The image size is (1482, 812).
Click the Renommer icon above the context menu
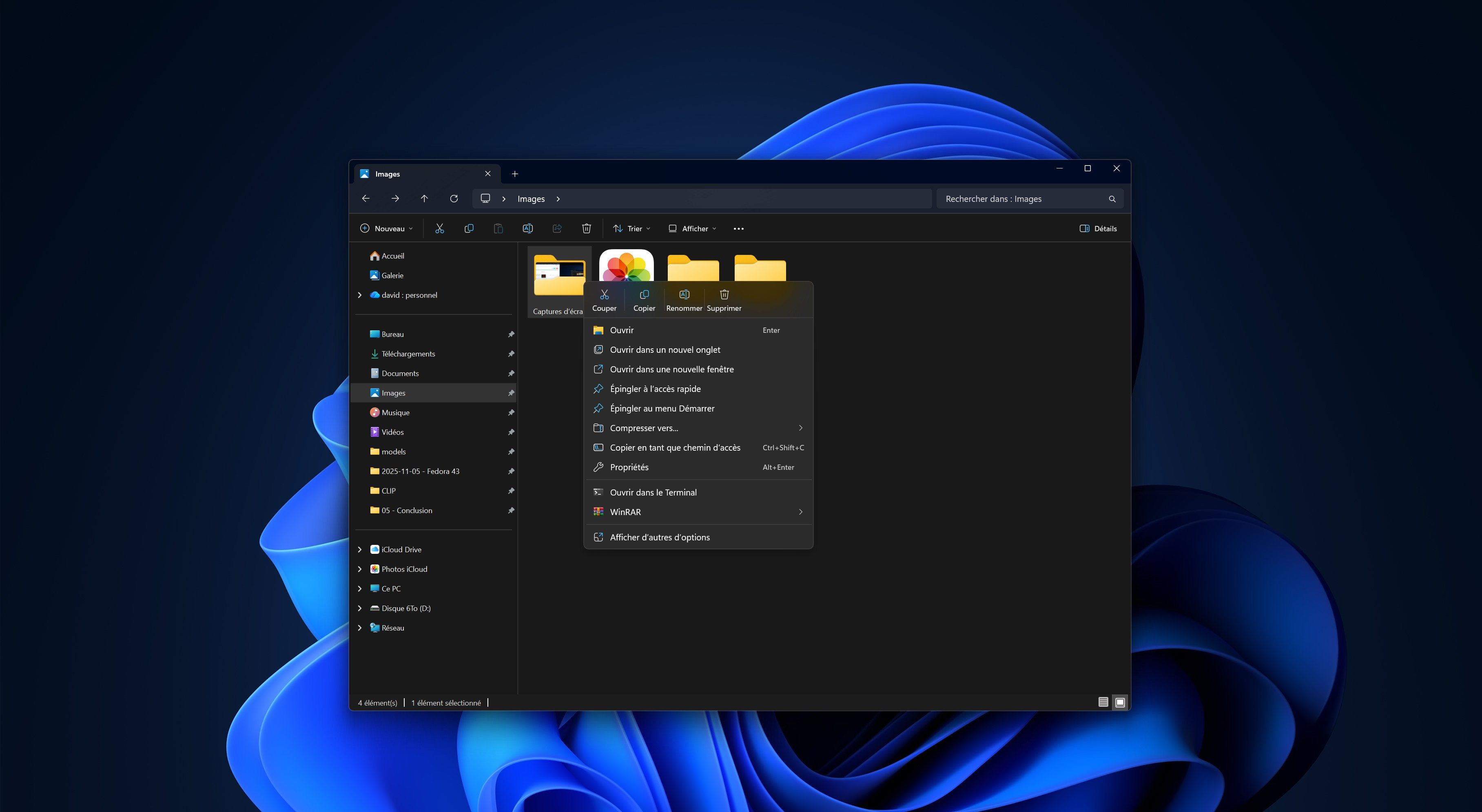click(684, 294)
